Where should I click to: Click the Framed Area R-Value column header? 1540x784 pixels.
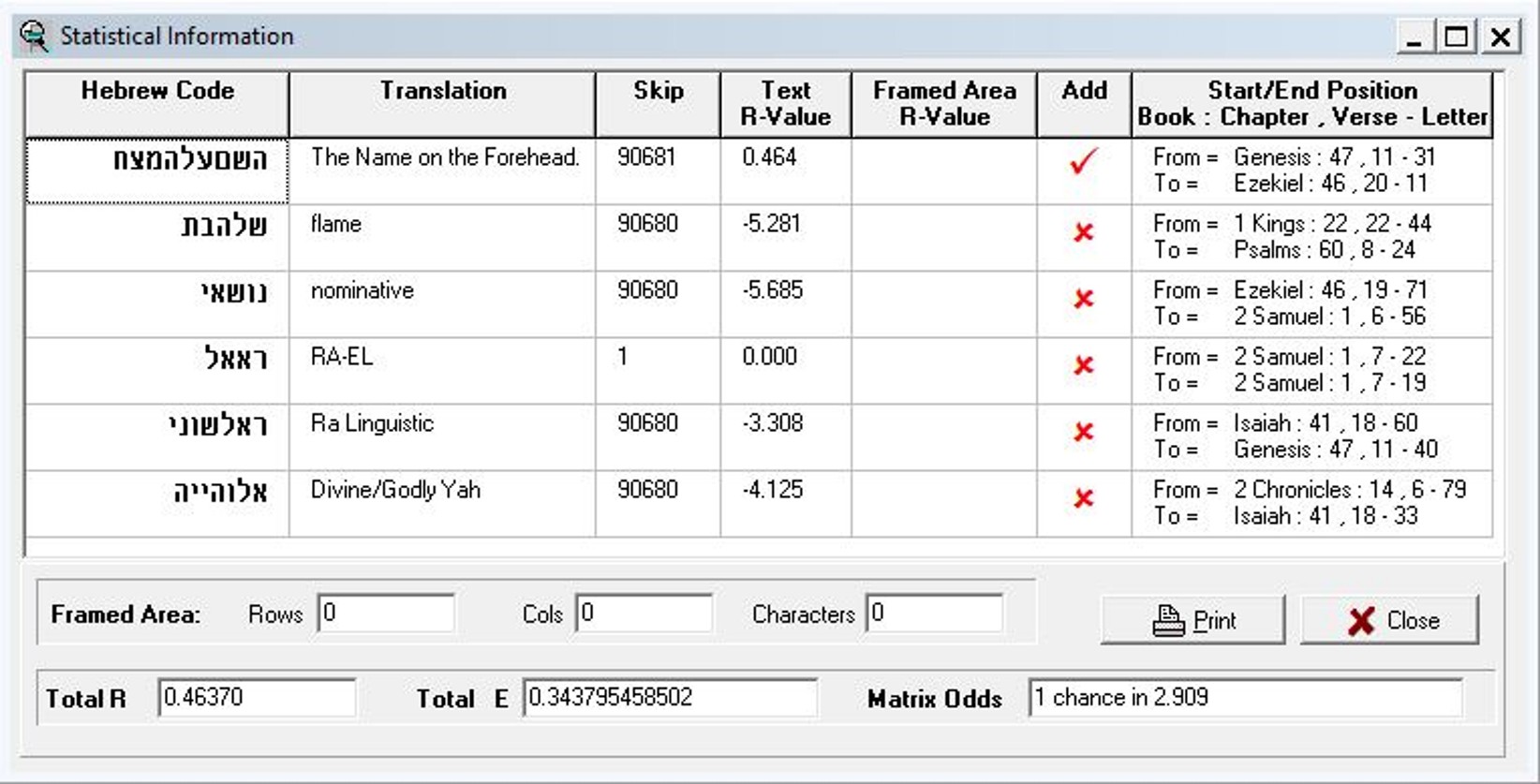click(x=944, y=104)
